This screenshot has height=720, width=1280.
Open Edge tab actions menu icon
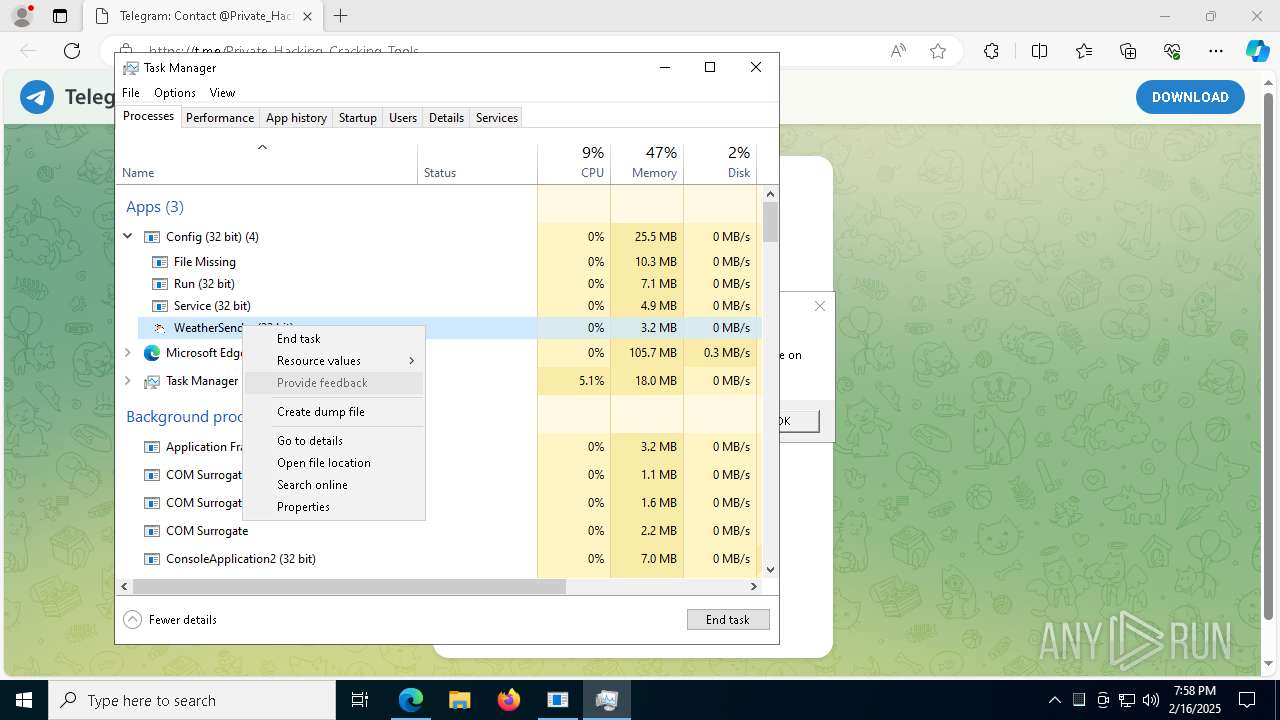60,16
